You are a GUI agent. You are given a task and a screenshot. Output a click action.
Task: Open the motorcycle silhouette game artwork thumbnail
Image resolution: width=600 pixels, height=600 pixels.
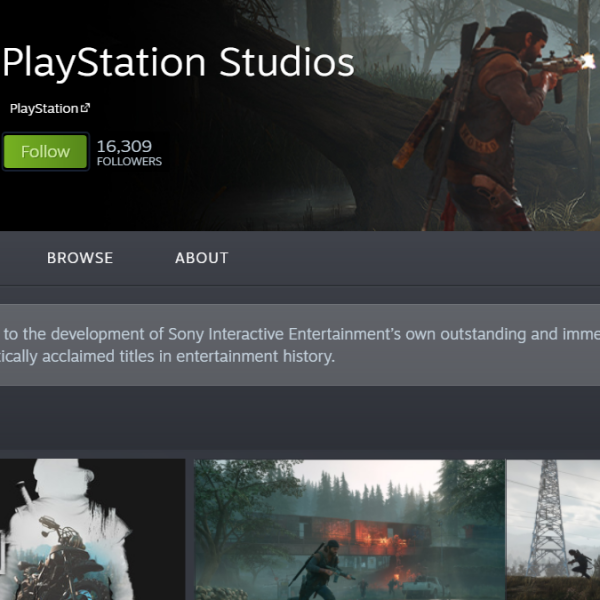click(x=92, y=529)
